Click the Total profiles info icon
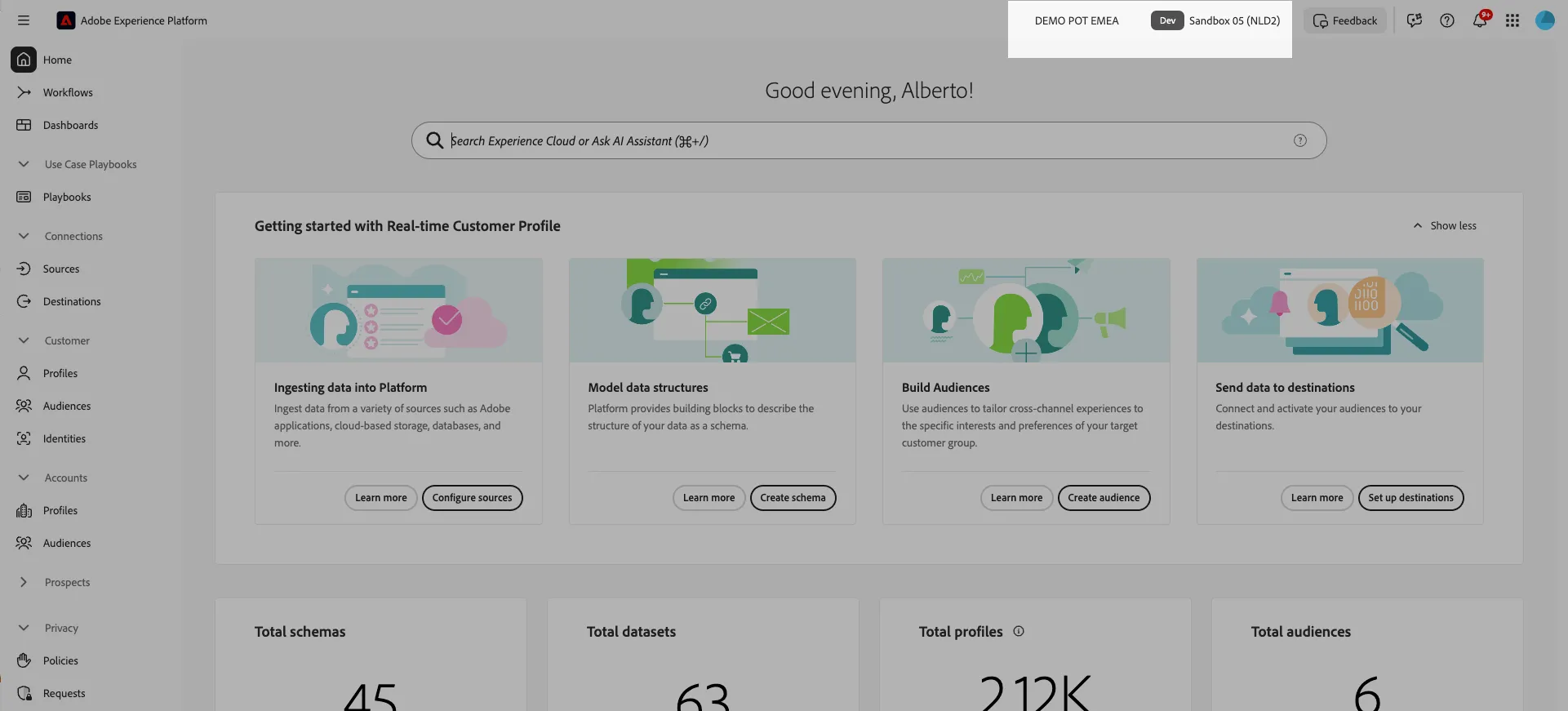This screenshot has width=1568, height=711. pos(1019,631)
